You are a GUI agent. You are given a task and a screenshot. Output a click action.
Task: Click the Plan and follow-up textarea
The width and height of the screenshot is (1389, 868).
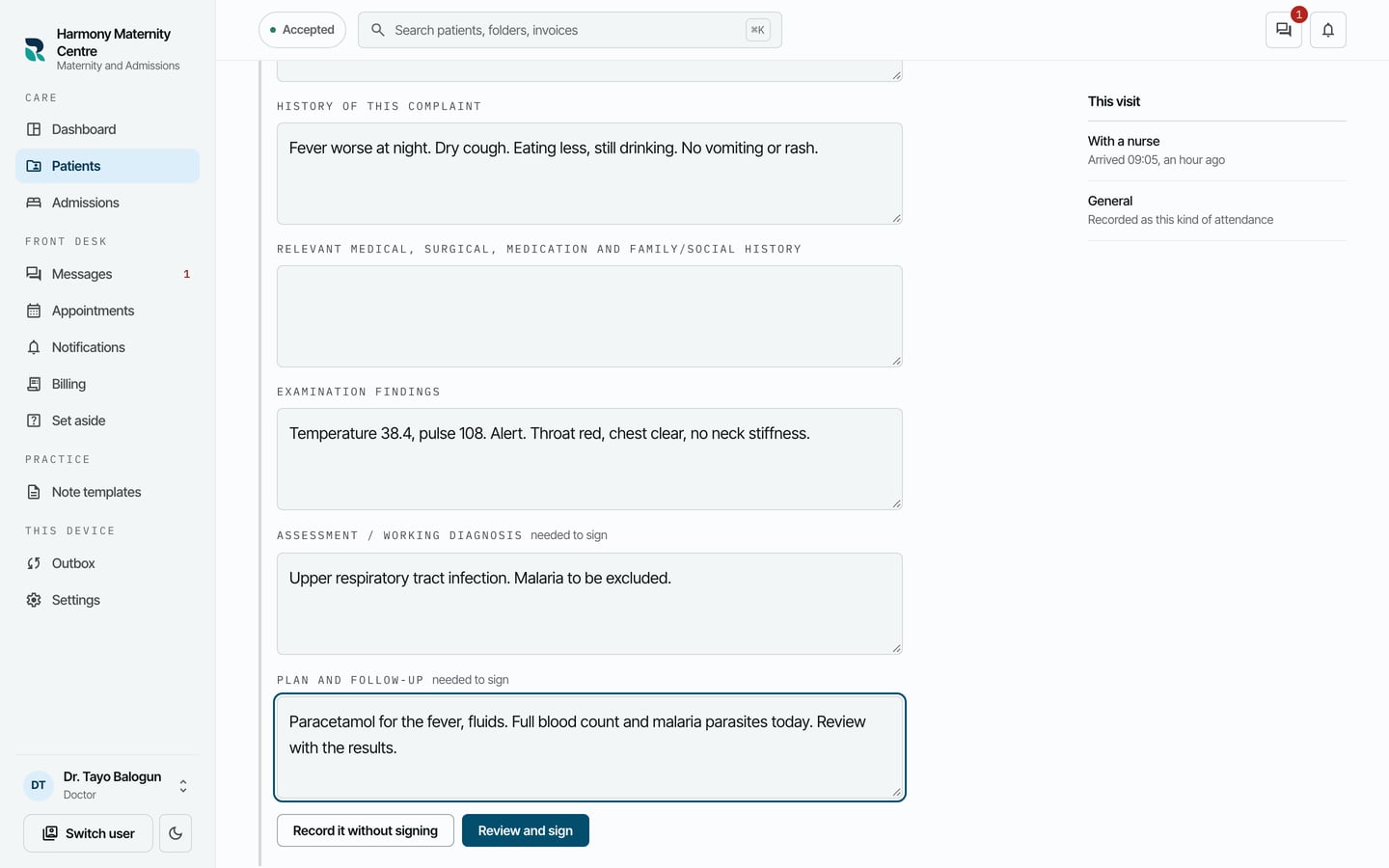pyautogui.click(x=589, y=747)
